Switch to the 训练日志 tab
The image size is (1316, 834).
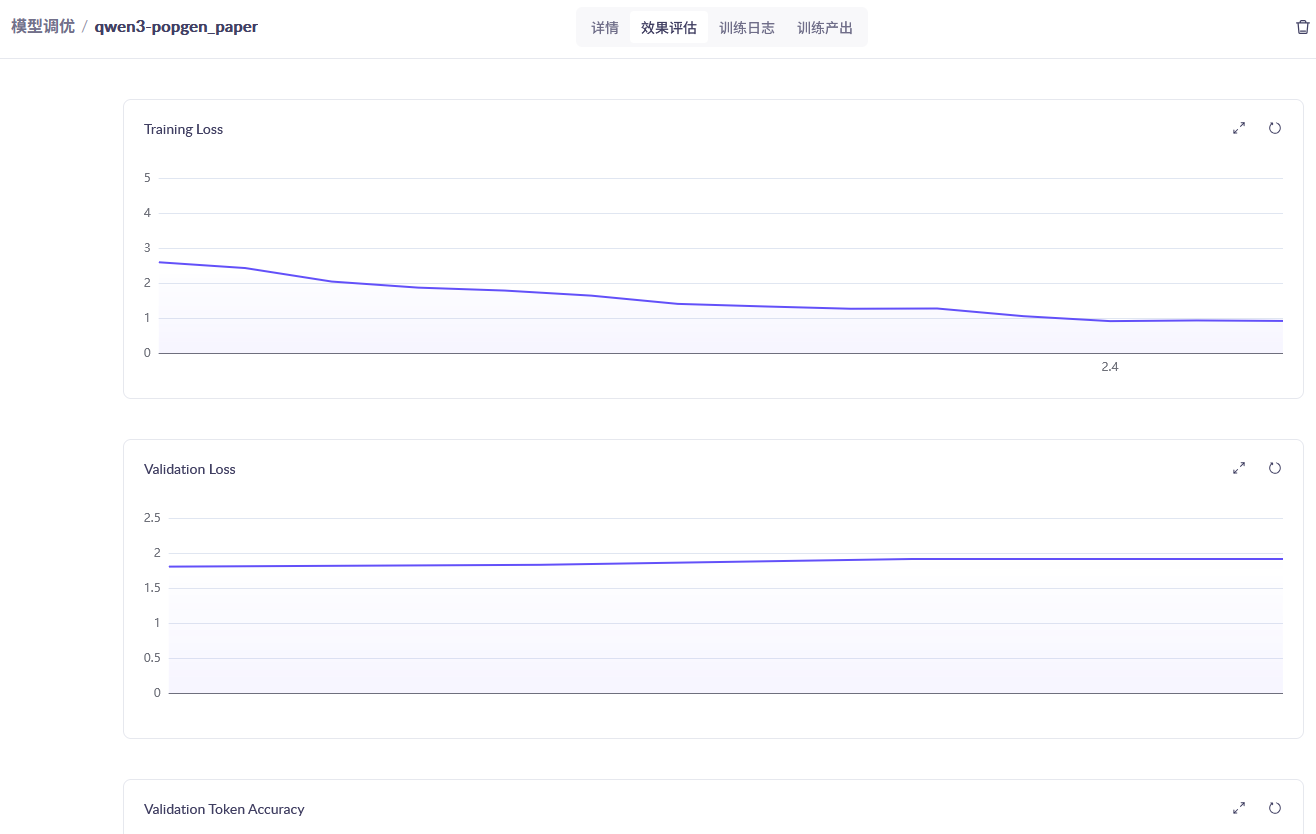(747, 28)
